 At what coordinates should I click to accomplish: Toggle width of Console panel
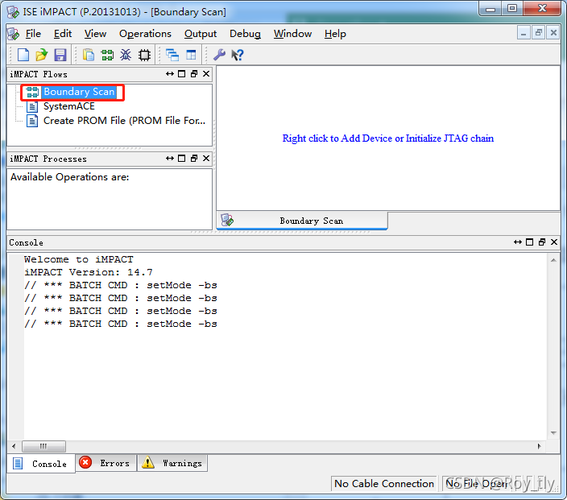(517, 242)
